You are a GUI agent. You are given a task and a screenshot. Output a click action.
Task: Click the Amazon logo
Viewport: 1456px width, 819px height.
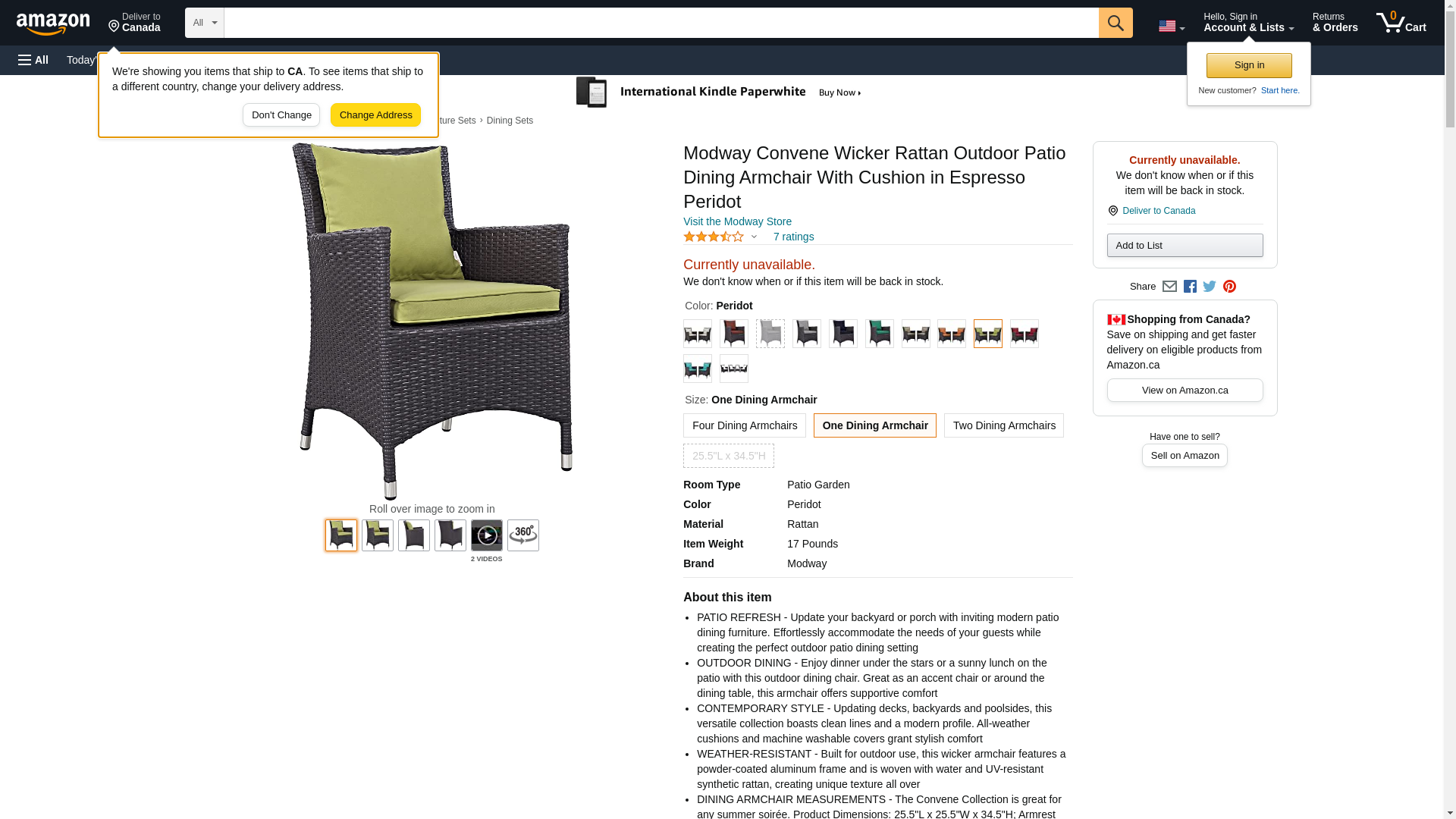pyautogui.click(x=53, y=24)
